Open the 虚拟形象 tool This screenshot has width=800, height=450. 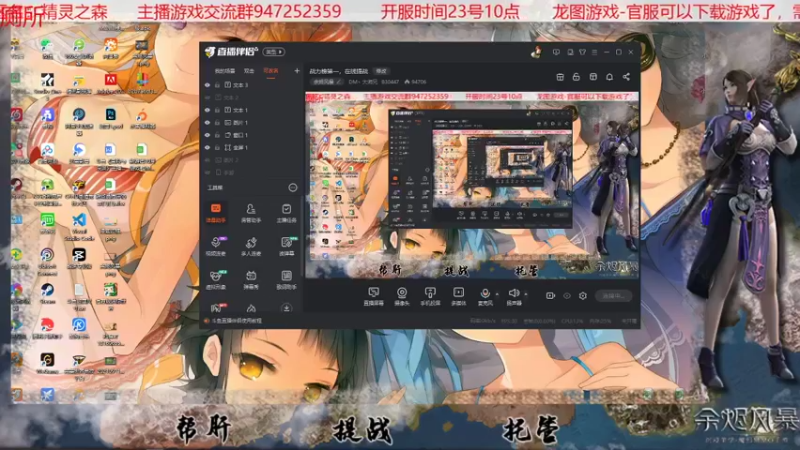click(216, 280)
